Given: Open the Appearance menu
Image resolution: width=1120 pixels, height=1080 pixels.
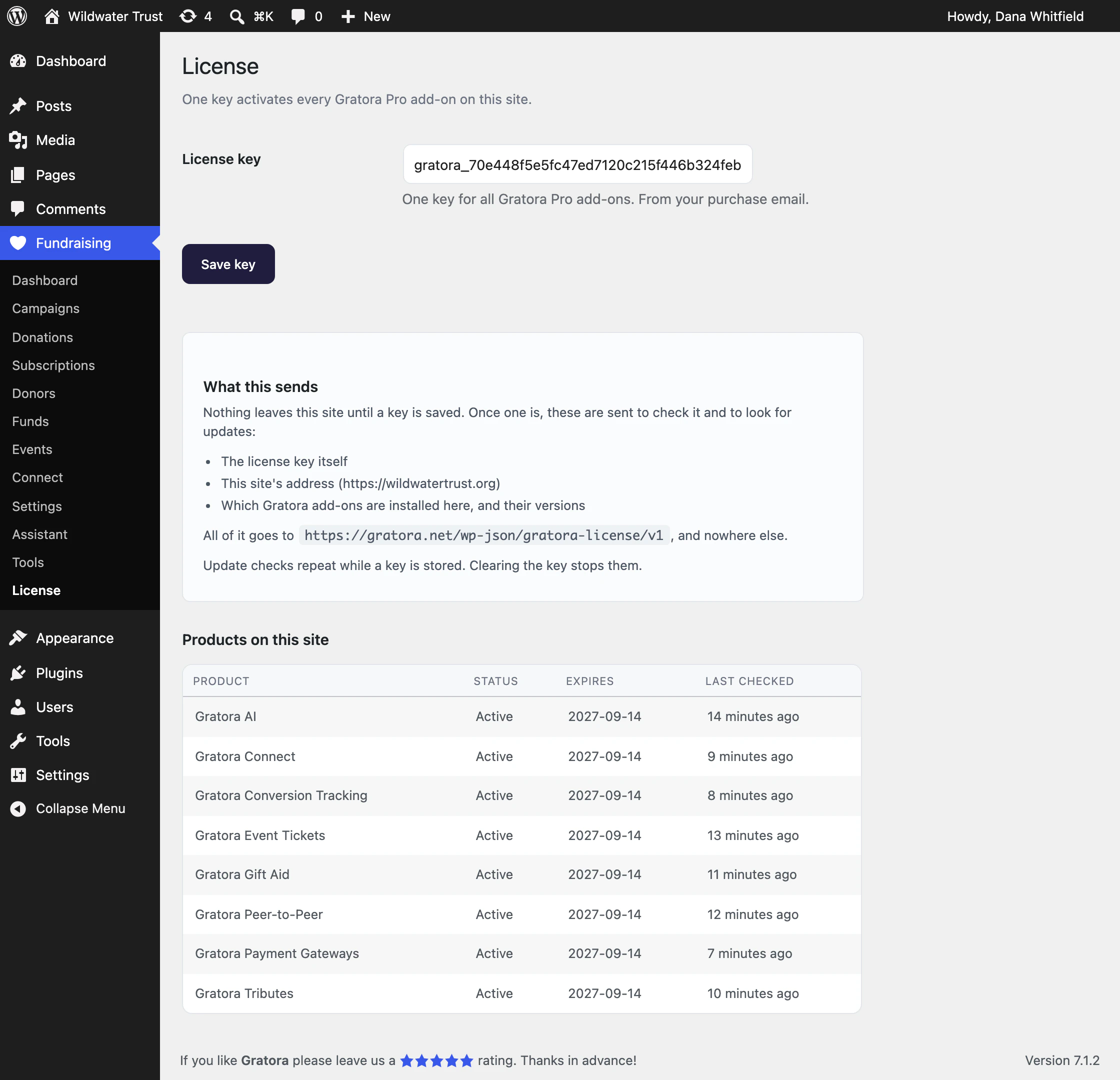Looking at the screenshot, I should click(80, 637).
